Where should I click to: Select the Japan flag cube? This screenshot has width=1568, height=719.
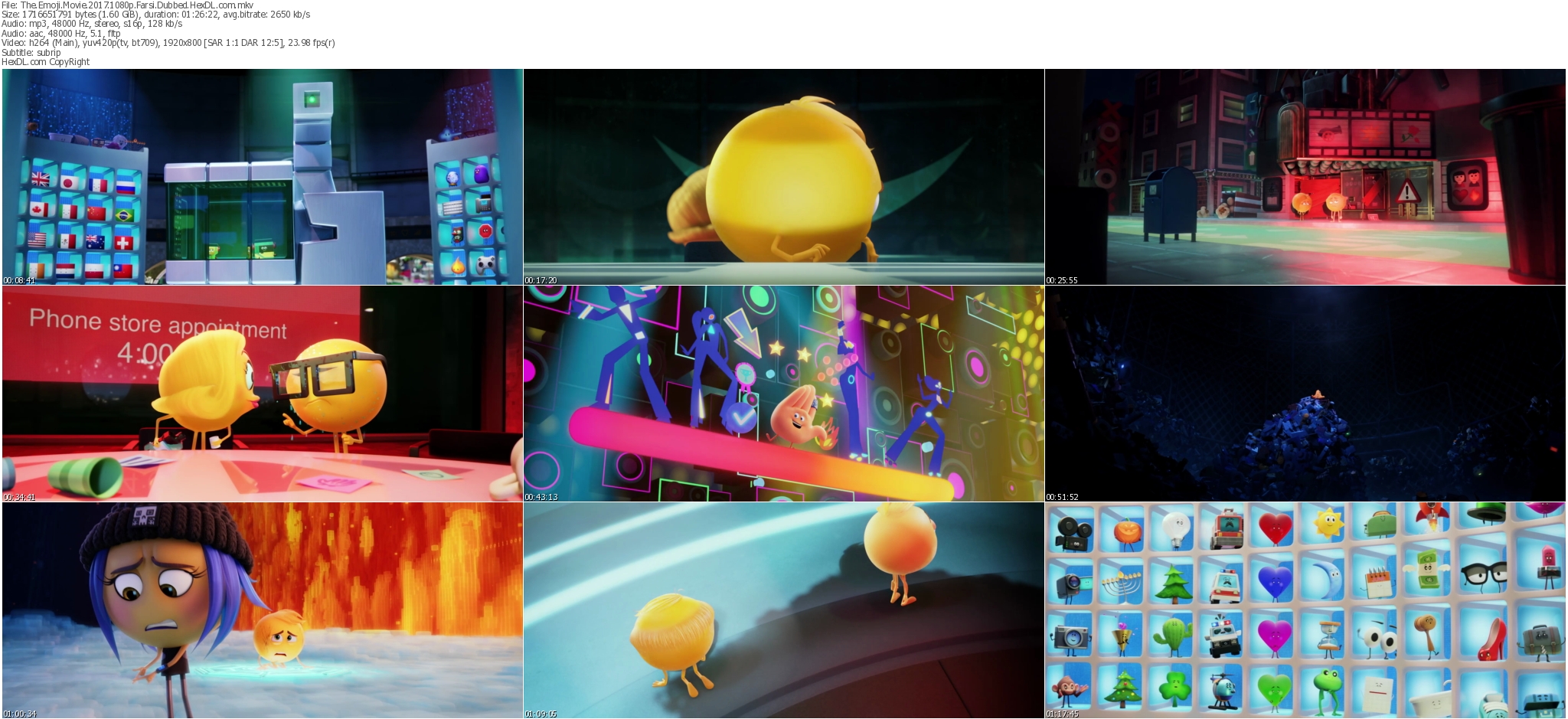[70, 182]
